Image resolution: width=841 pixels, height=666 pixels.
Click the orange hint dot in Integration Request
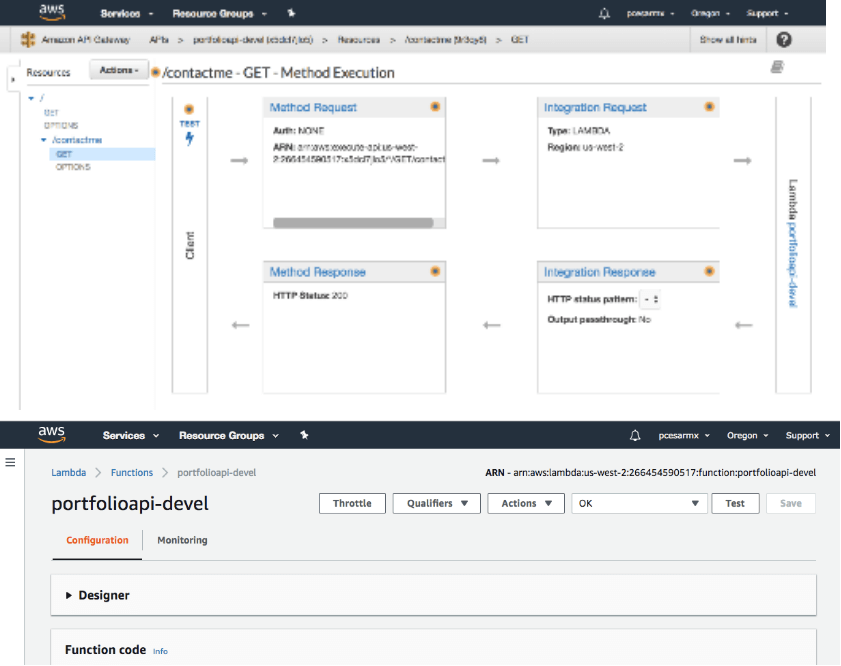pyautogui.click(x=709, y=107)
